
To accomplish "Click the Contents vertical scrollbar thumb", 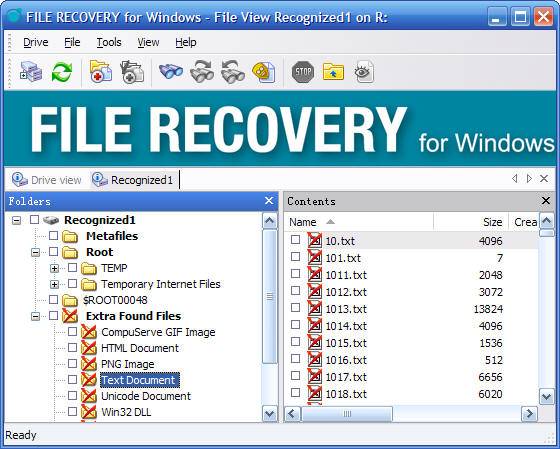I will coord(547,234).
